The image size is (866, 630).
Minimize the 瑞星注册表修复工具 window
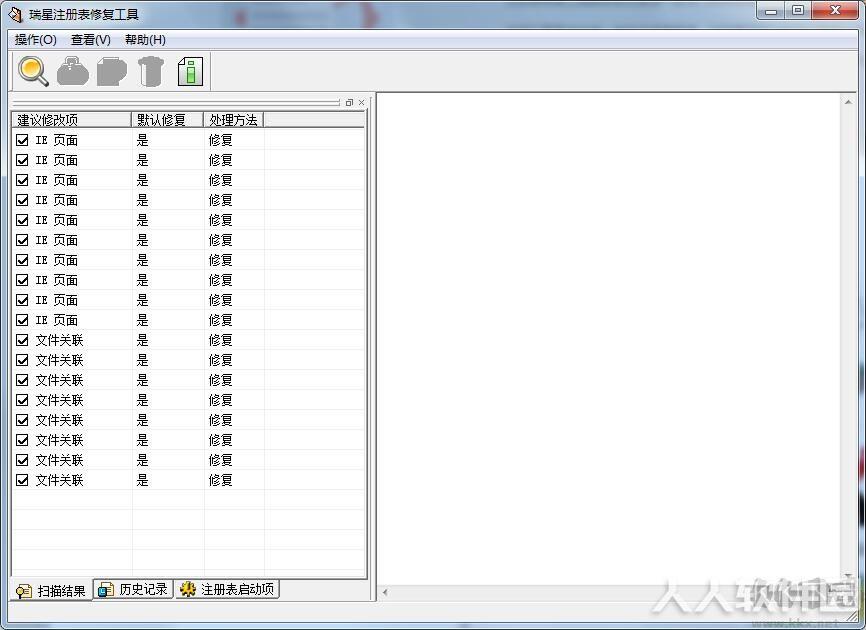(772, 11)
